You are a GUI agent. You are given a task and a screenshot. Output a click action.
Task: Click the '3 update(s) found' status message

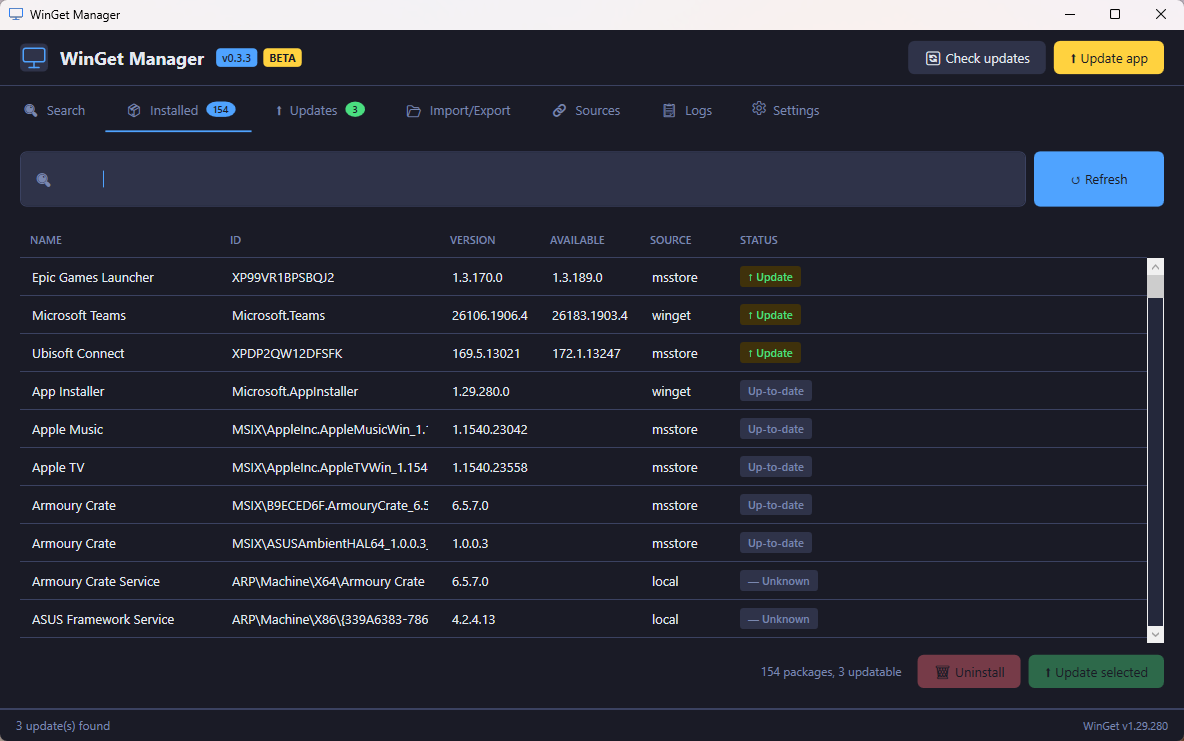click(63, 726)
